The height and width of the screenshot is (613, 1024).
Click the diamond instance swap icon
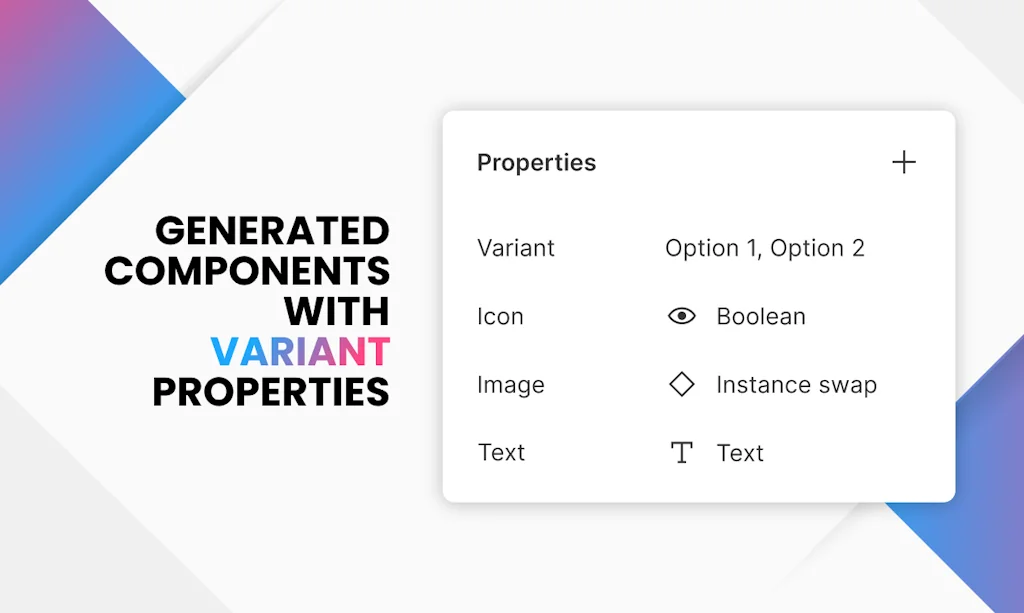(x=681, y=384)
